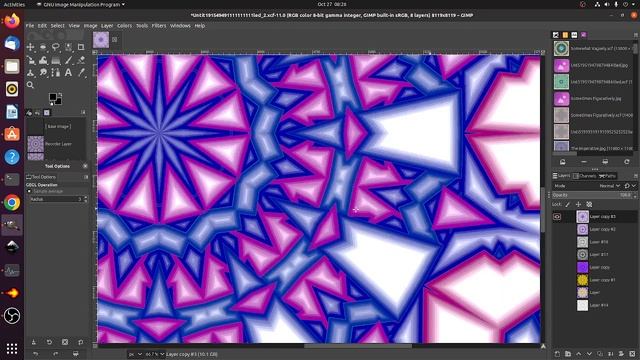Delete the selected layer
Viewport: 640px width, 360px height.
pos(632,353)
